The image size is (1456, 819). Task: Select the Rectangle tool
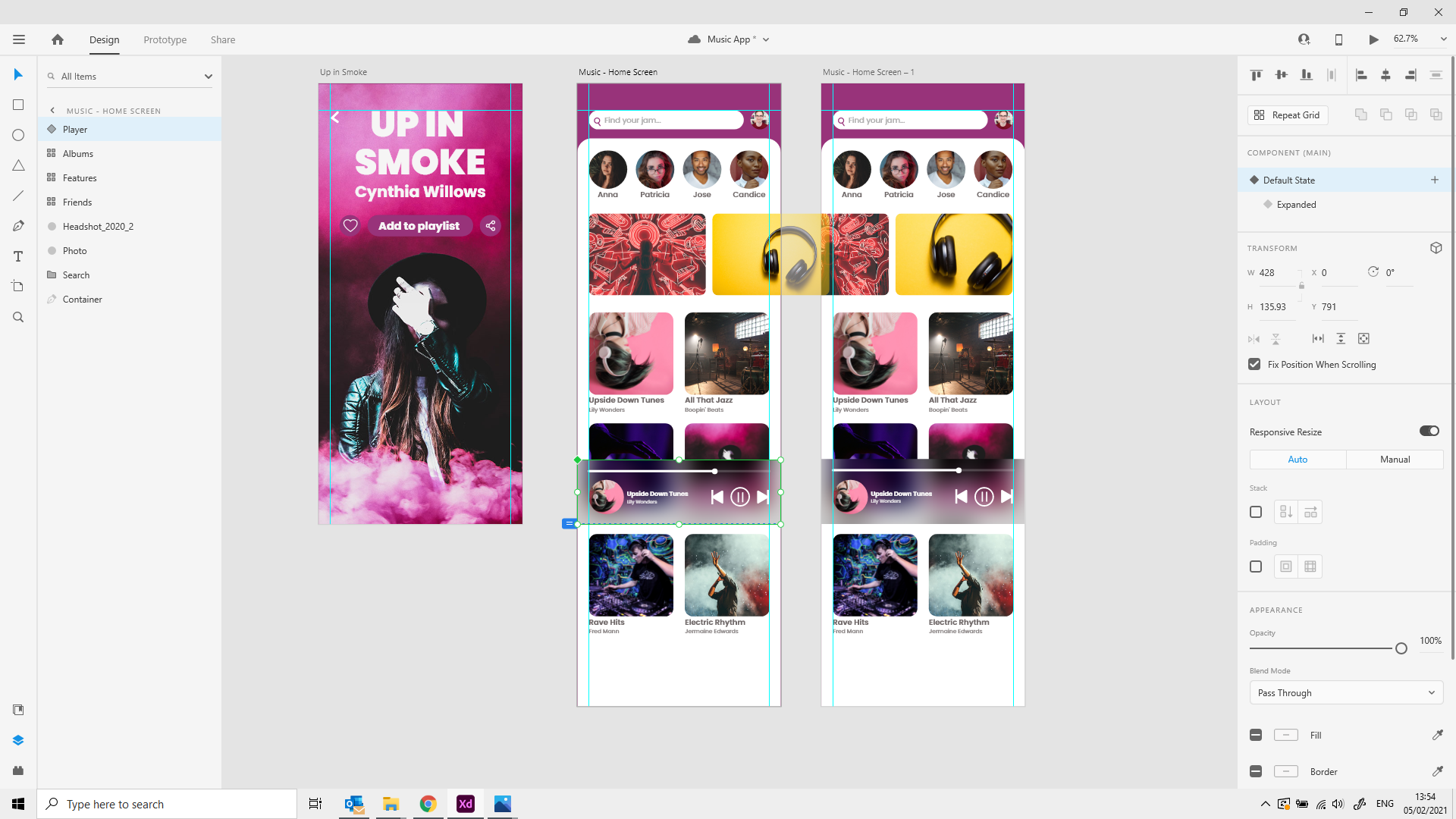(x=18, y=105)
